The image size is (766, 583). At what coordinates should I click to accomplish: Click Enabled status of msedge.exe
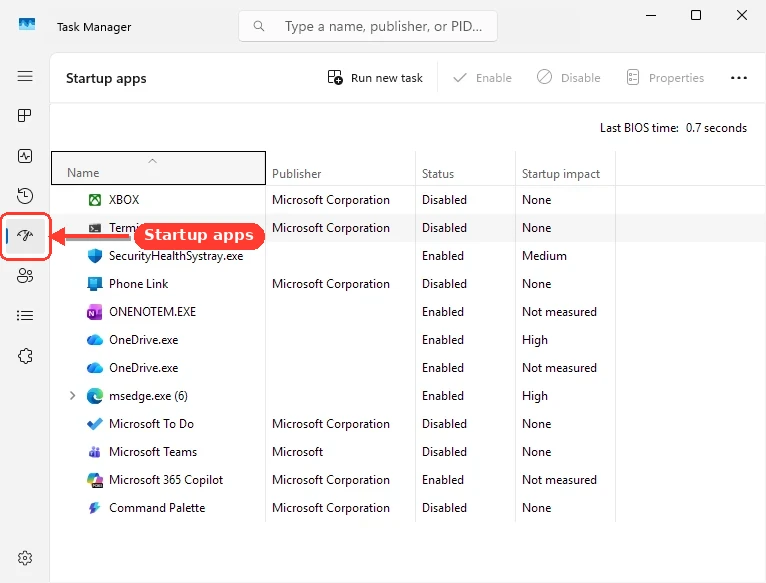pyautogui.click(x=443, y=396)
